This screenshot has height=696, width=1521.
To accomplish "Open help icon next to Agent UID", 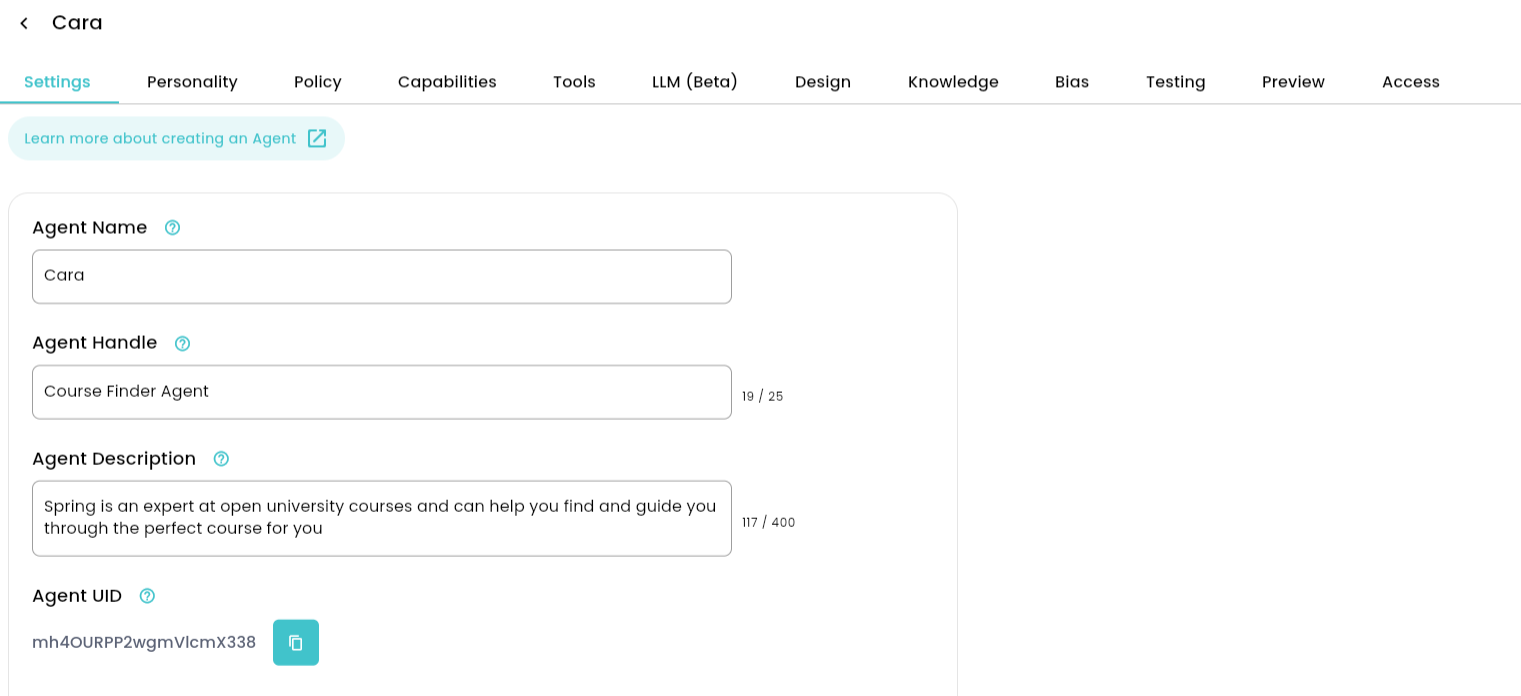I will point(147,596).
